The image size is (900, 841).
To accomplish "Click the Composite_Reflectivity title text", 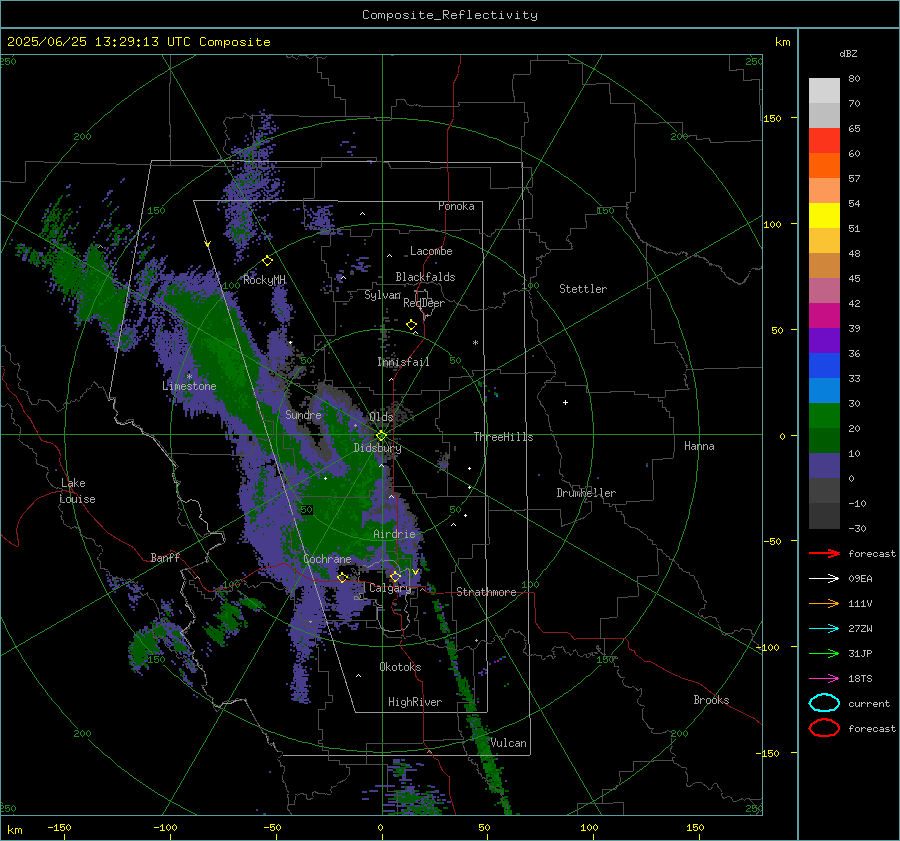I will (450, 15).
